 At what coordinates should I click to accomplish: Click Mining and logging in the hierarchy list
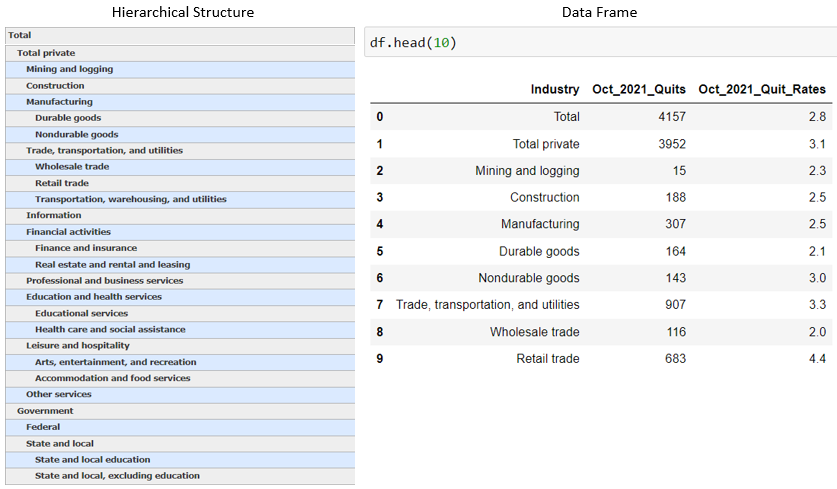pyautogui.click(x=69, y=69)
